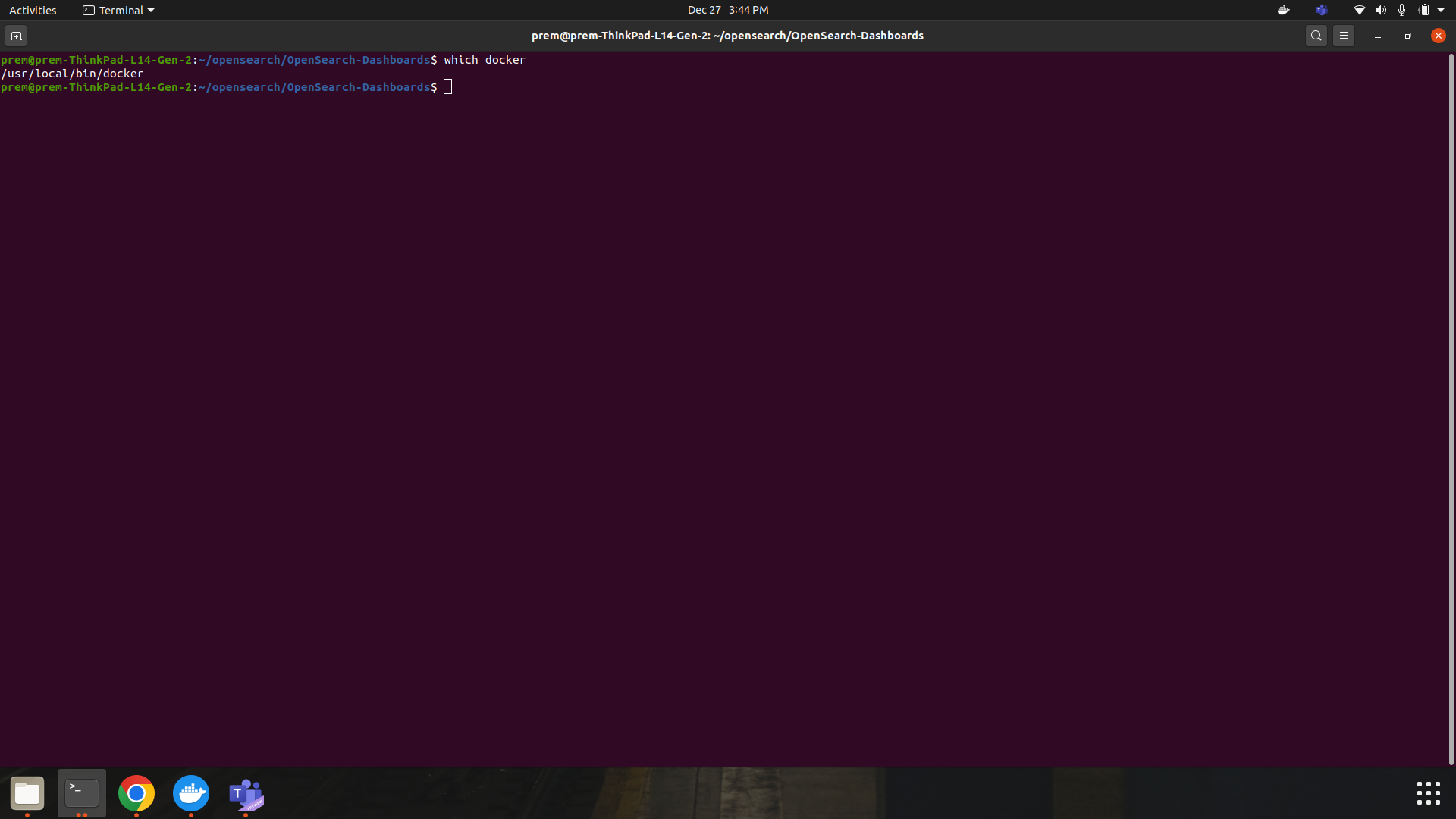The image size is (1456, 819).
Task: Open Docker Desktop from the dock
Action: click(190, 795)
